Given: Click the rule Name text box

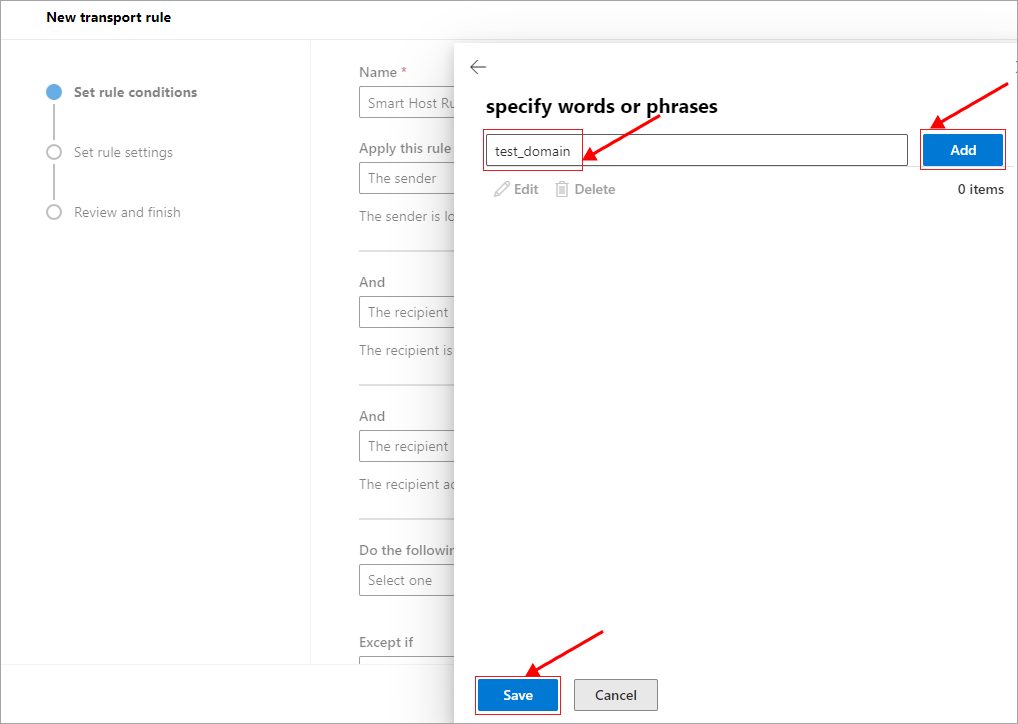Looking at the screenshot, I should coord(407,103).
